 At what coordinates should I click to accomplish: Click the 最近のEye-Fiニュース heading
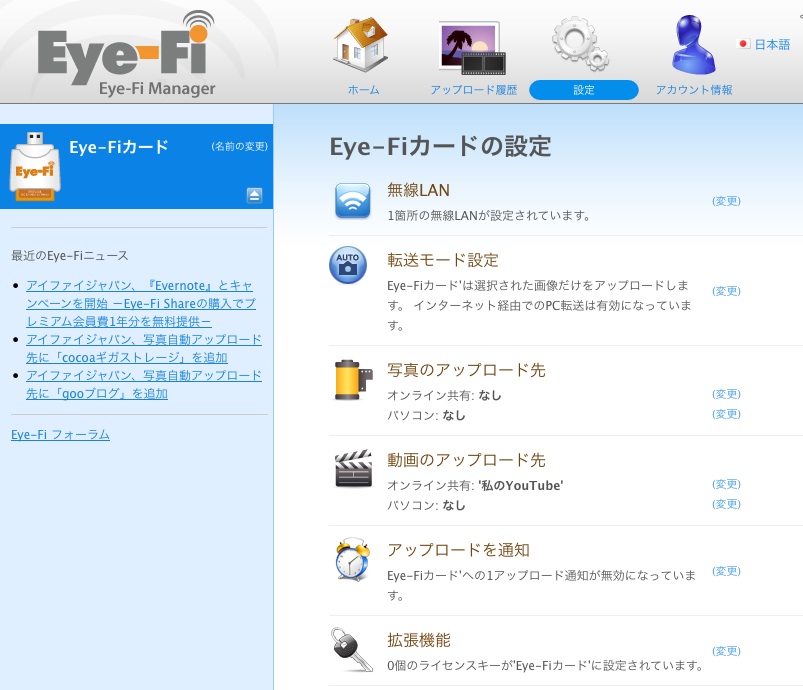coord(70,256)
